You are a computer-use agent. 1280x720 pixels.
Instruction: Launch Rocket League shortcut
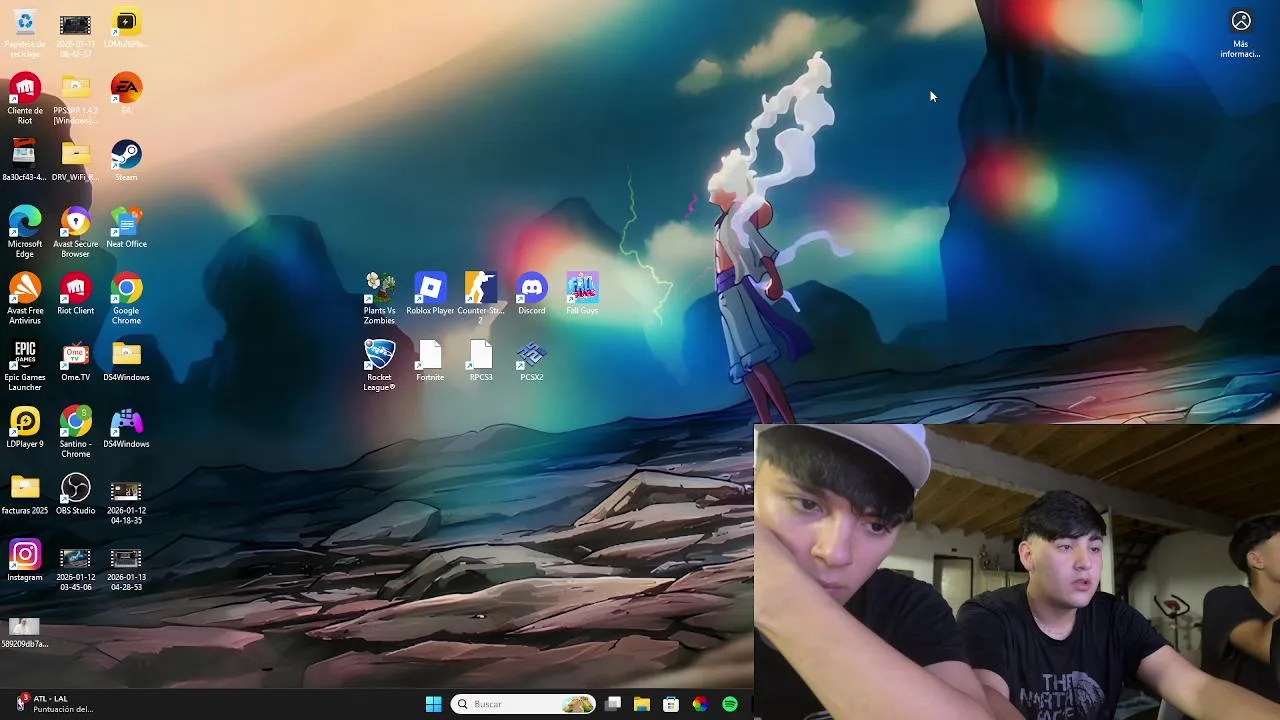point(379,365)
